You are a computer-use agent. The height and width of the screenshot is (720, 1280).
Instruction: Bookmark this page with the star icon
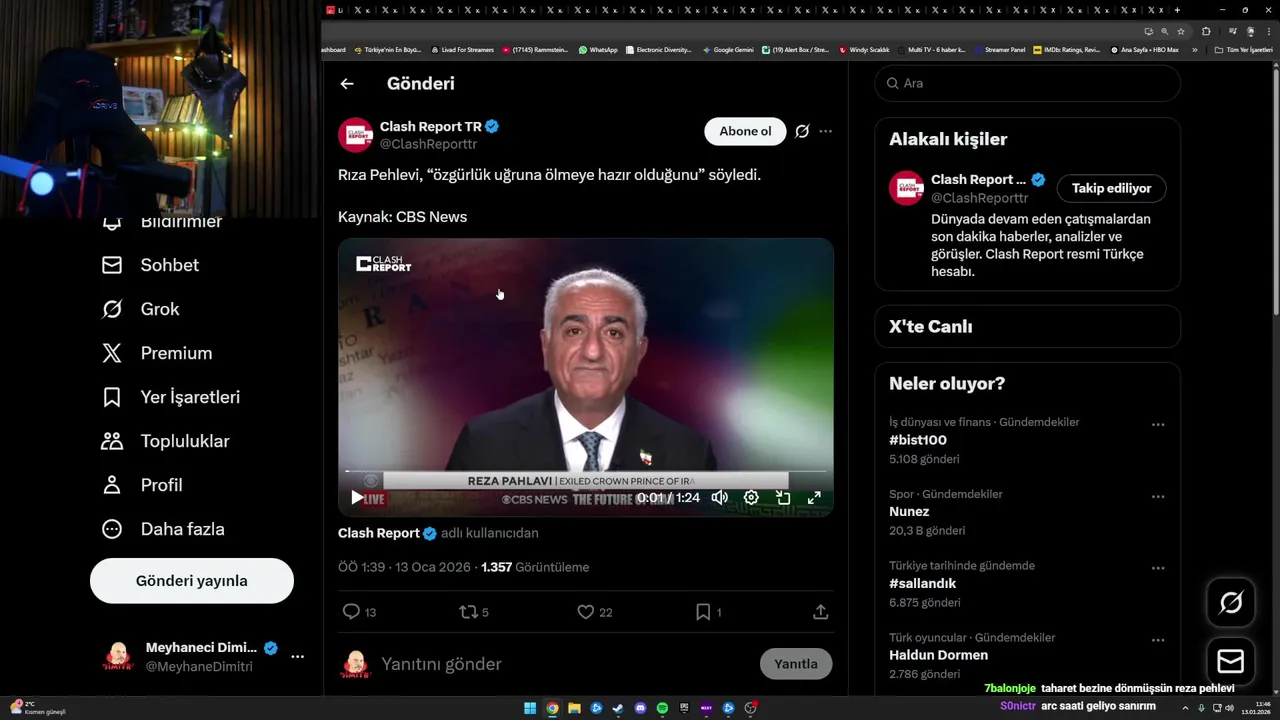coord(1181,31)
